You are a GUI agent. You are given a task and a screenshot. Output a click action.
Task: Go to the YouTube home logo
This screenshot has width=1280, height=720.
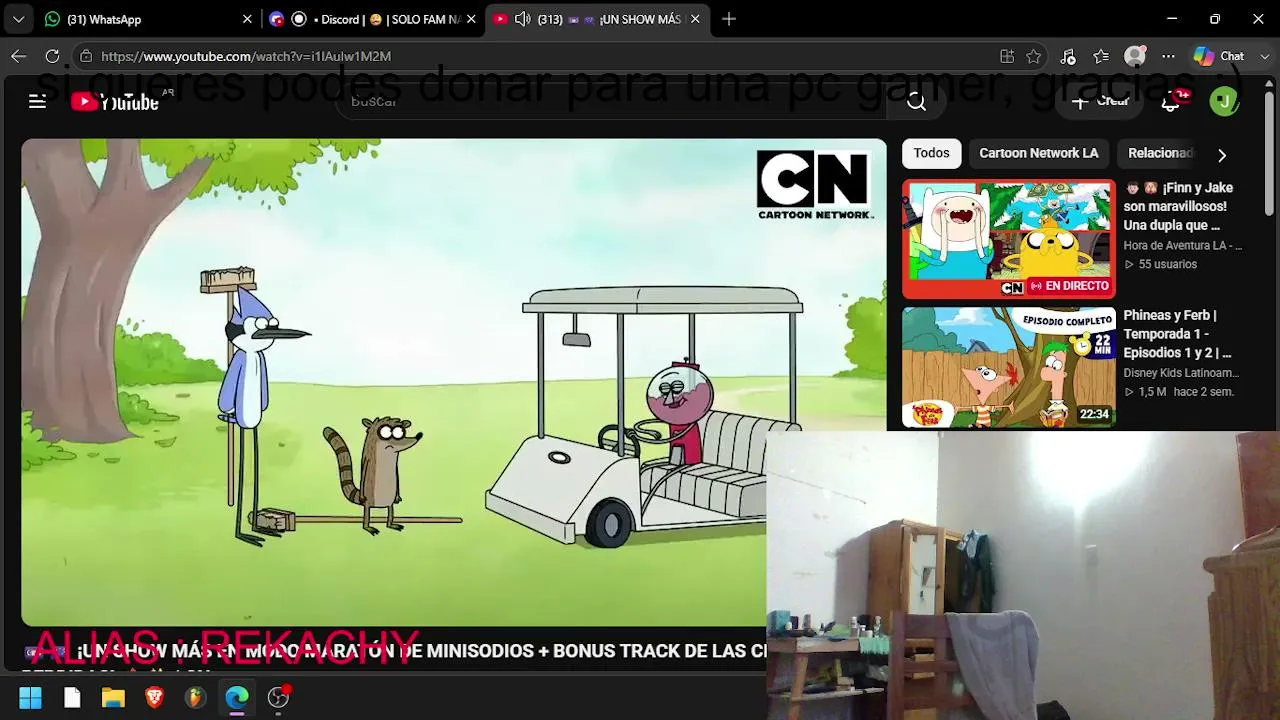(115, 101)
